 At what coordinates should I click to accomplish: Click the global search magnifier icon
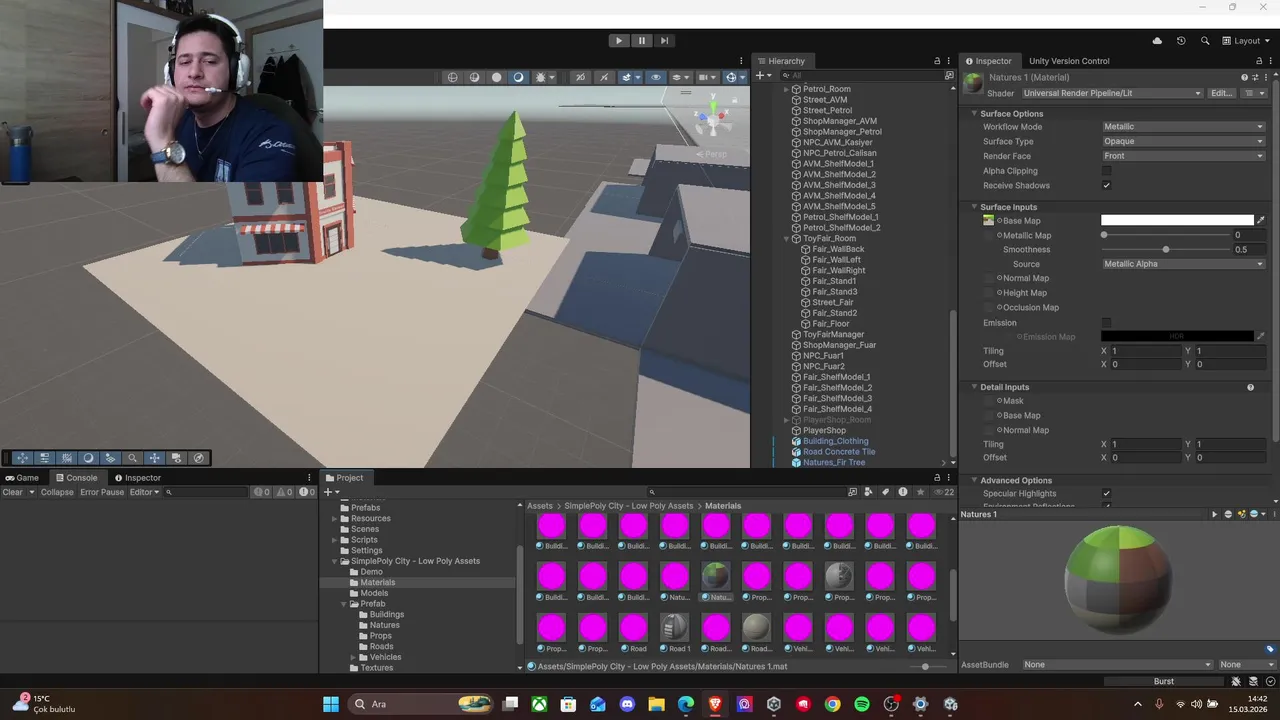tap(1205, 41)
